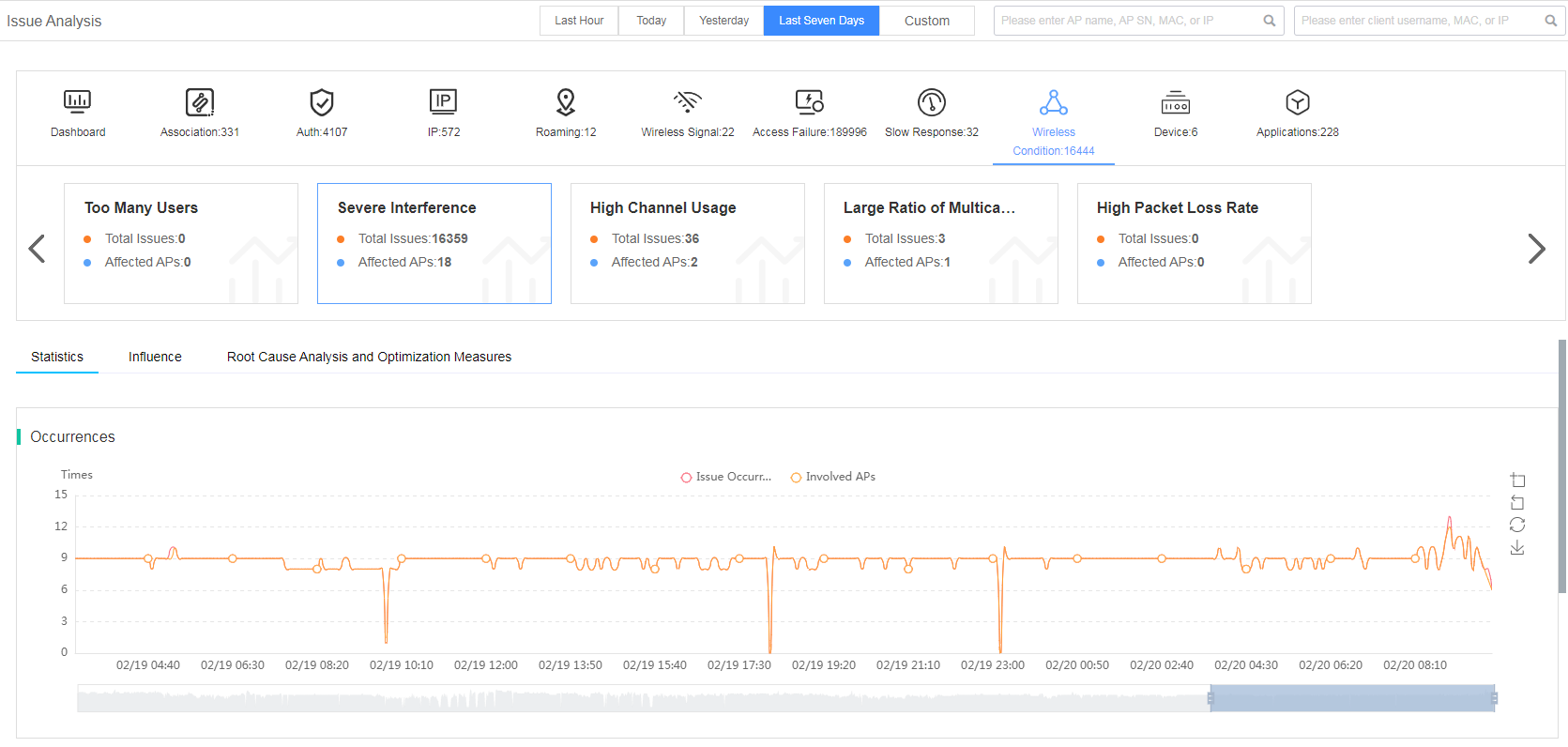Image resolution: width=1568 pixels, height=747 pixels.
Task: Open the Applications:228 cube icon
Action: (x=1298, y=101)
